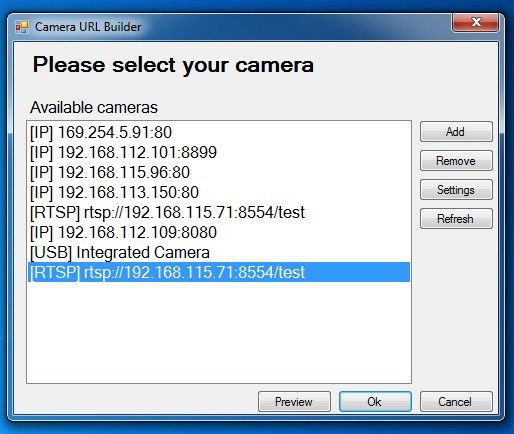Remove the selected camera with Remove button

tap(456, 161)
